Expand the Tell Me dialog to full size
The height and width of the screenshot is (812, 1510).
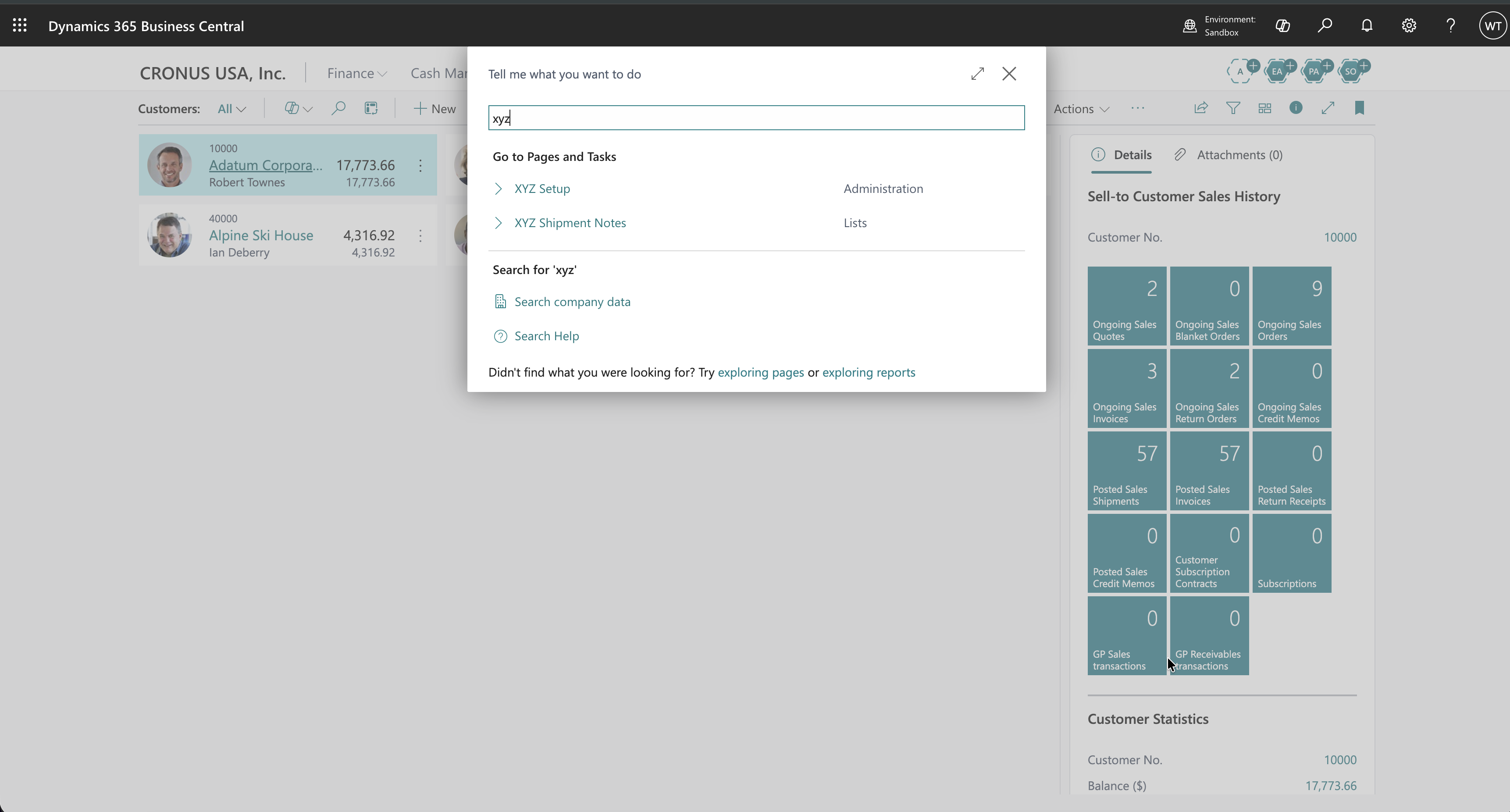(977, 74)
